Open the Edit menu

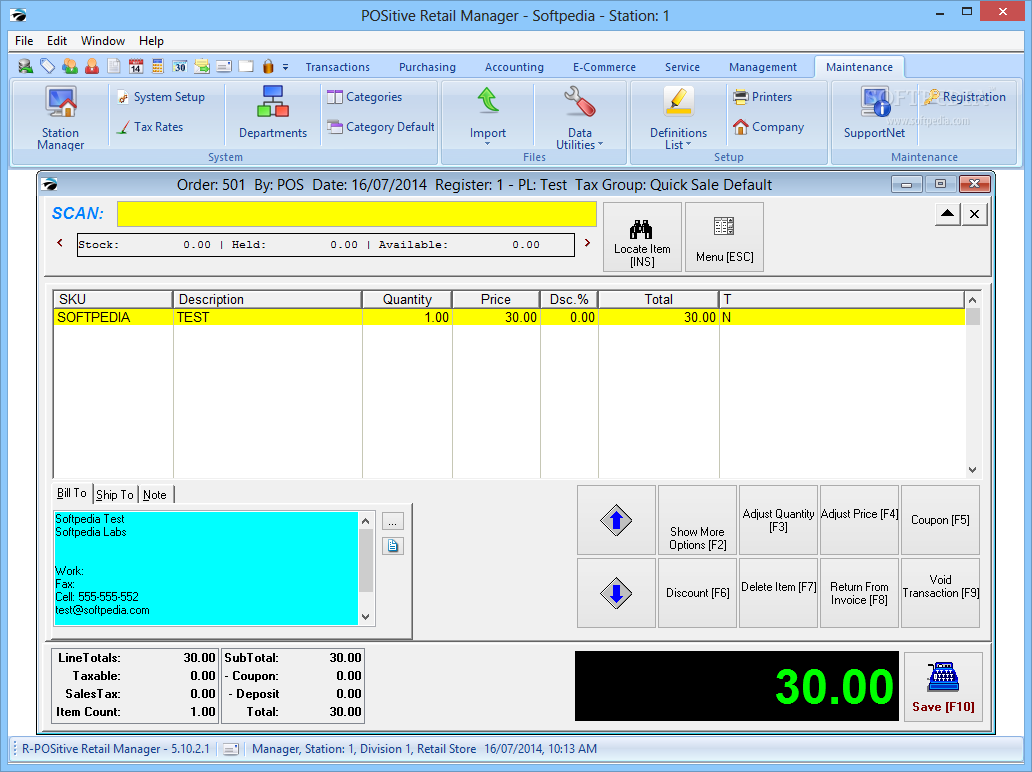click(x=57, y=41)
